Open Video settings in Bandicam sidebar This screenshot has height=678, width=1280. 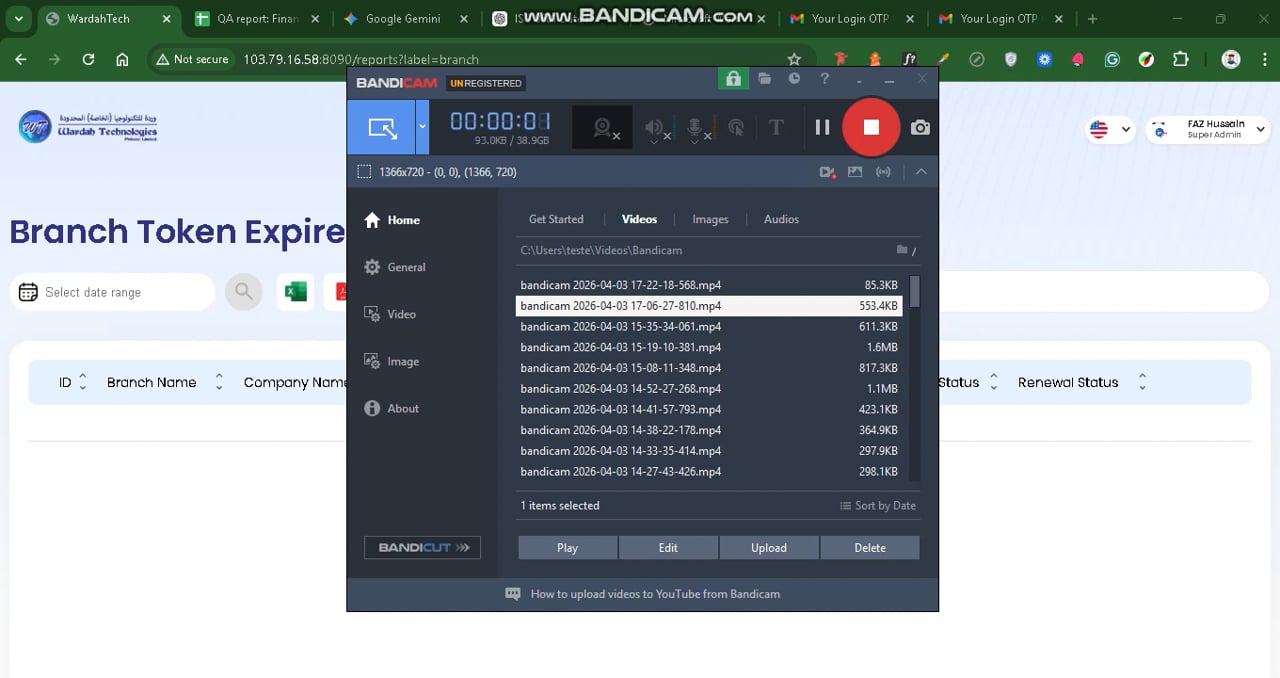pyautogui.click(x=390, y=314)
